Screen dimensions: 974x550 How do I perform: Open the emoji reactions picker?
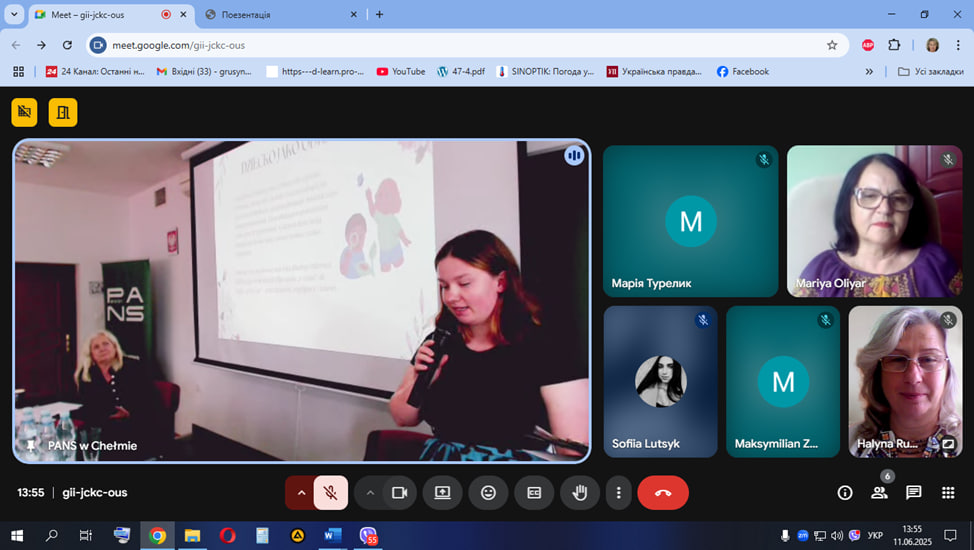point(488,492)
